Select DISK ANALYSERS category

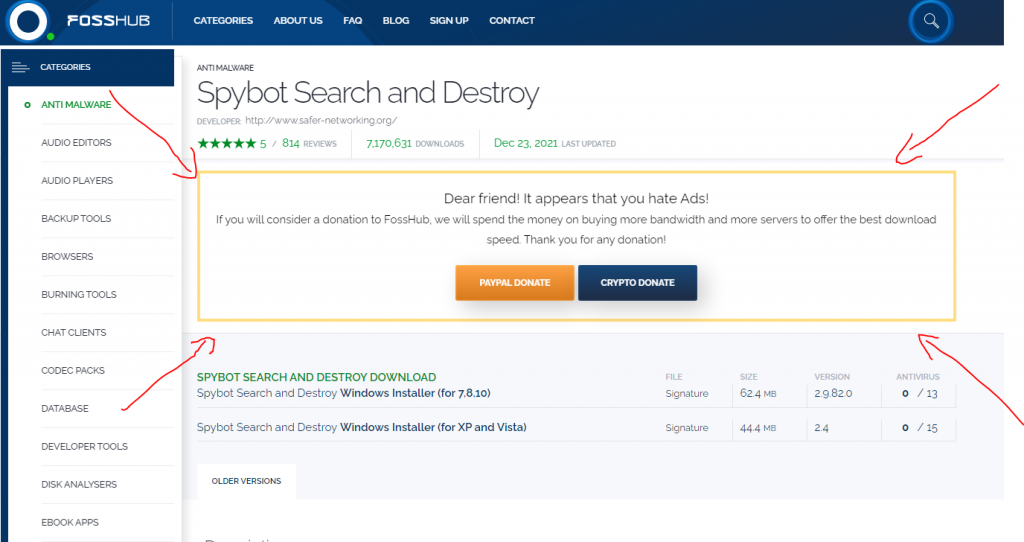pos(79,485)
